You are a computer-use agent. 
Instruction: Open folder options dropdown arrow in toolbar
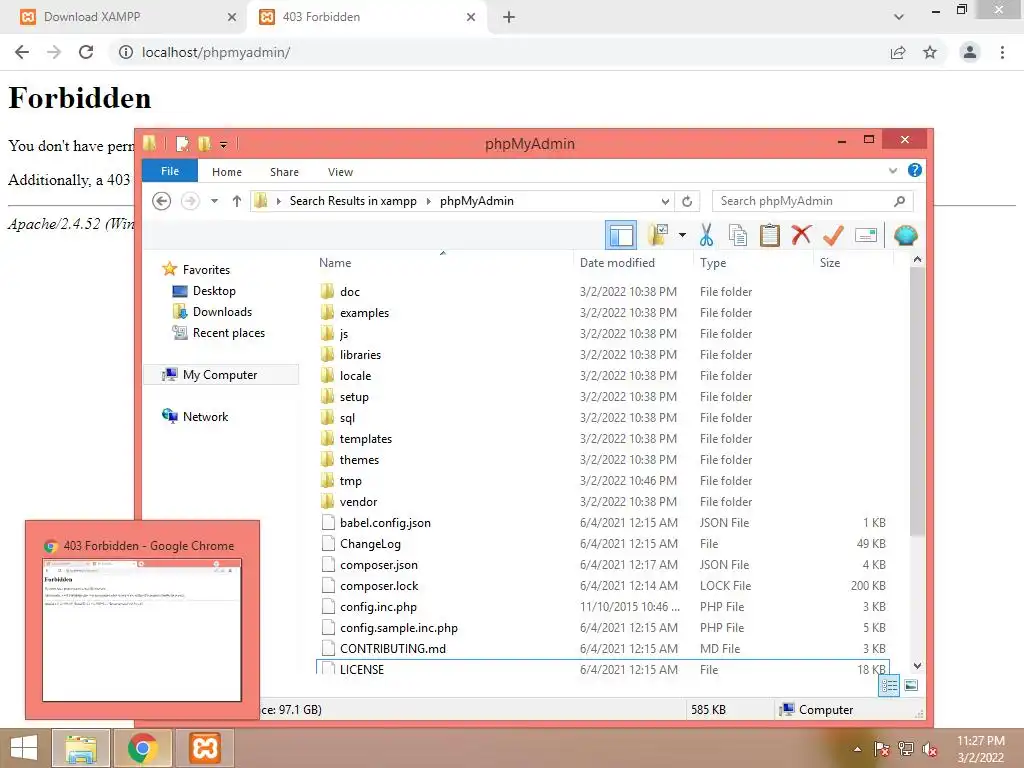pyautogui.click(x=682, y=235)
